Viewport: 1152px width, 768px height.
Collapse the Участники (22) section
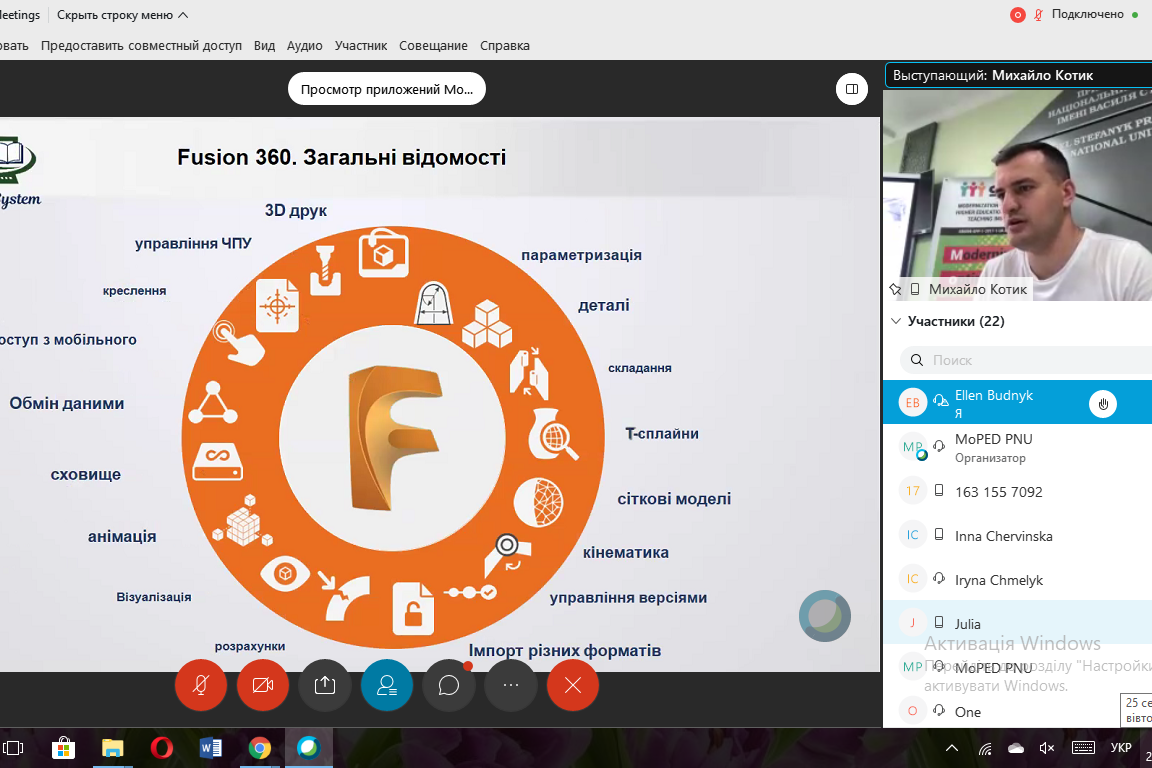894,322
